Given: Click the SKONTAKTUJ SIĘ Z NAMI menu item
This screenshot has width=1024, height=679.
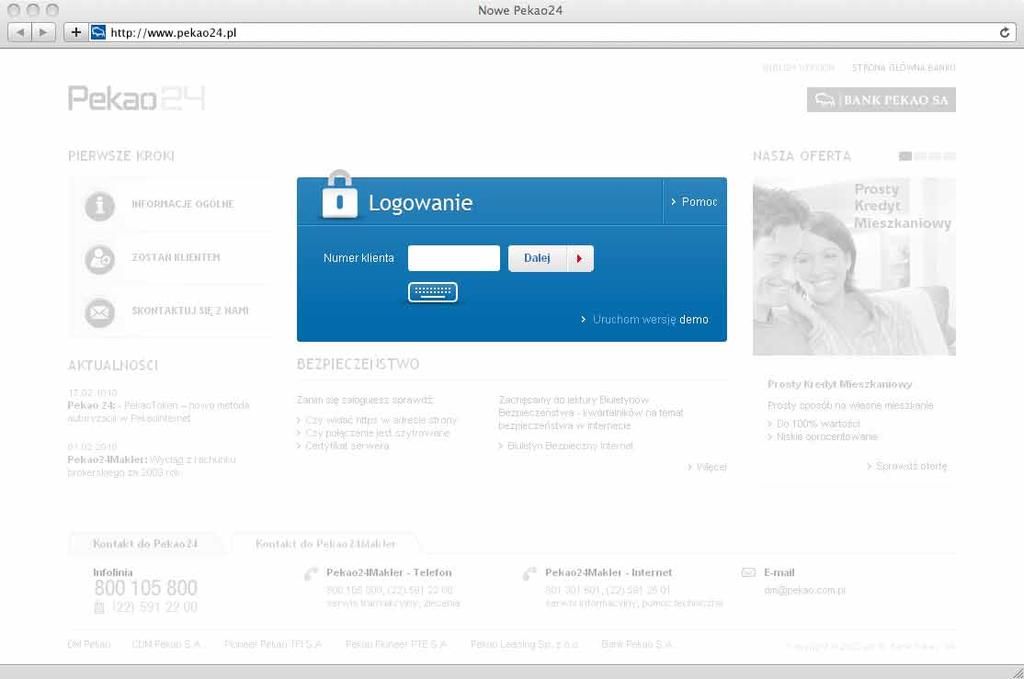Looking at the screenshot, I should pos(190,311).
